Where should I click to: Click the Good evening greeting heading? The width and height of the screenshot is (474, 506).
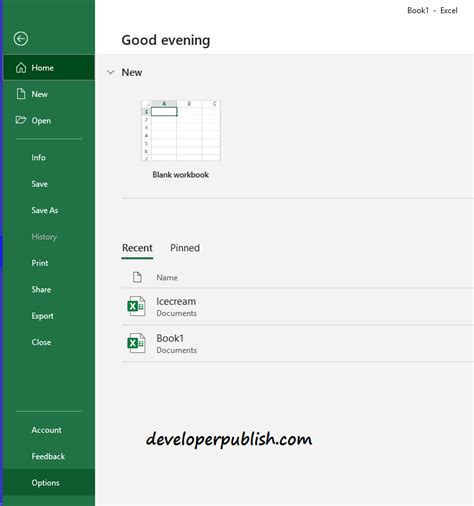tap(166, 40)
